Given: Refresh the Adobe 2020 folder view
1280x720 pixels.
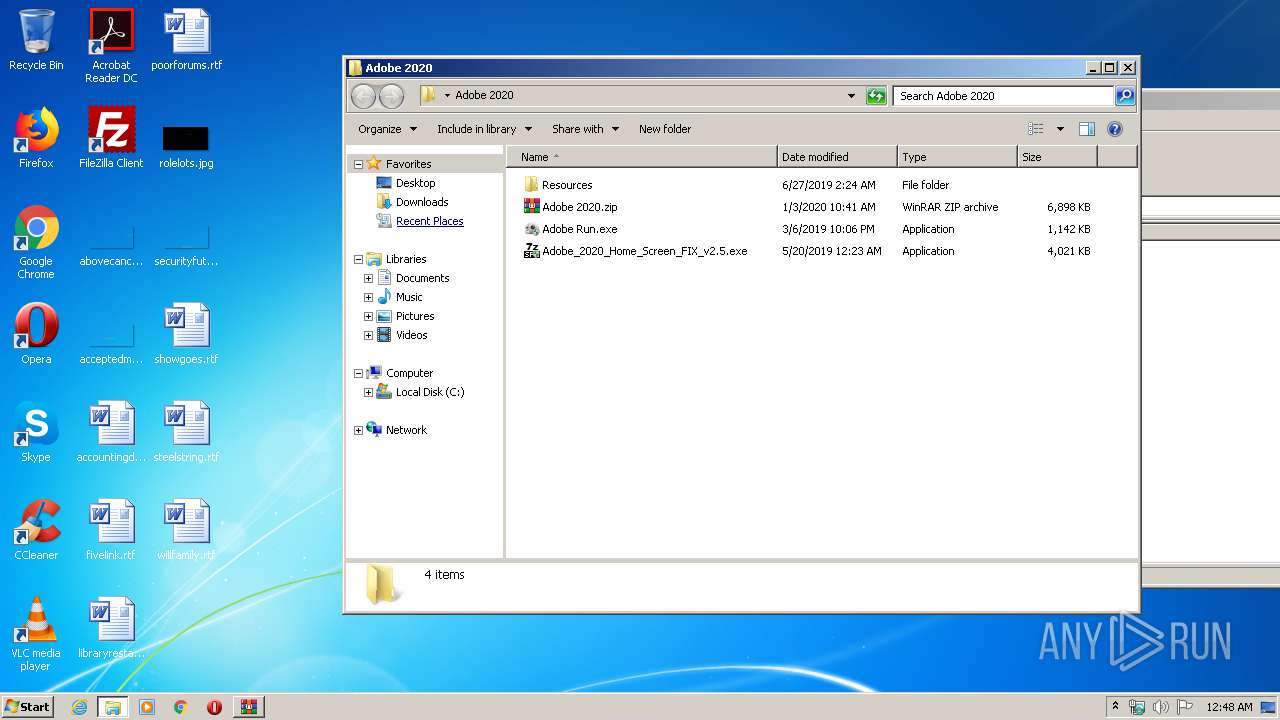Looking at the screenshot, I should point(876,96).
